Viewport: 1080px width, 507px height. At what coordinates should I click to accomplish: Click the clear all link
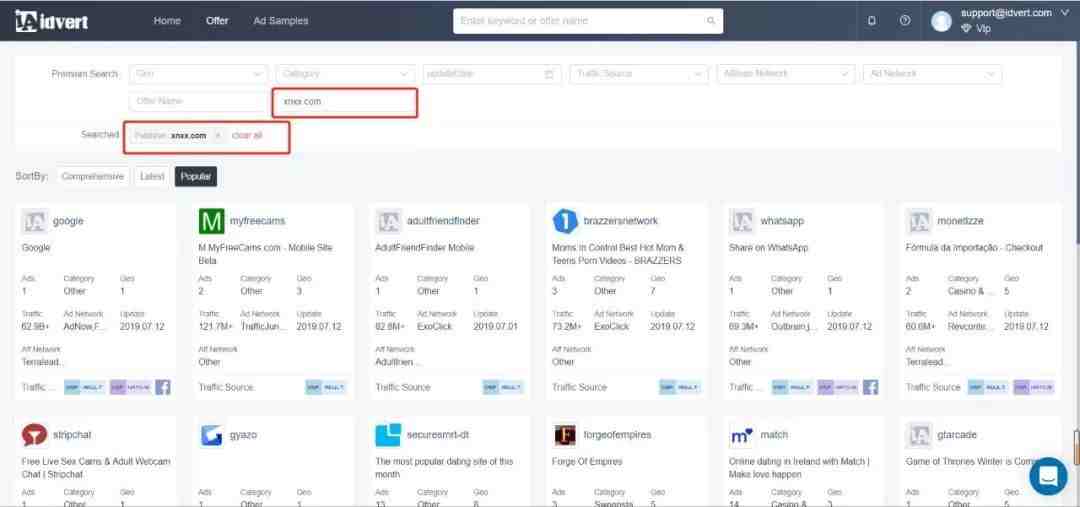tap(247, 135)
